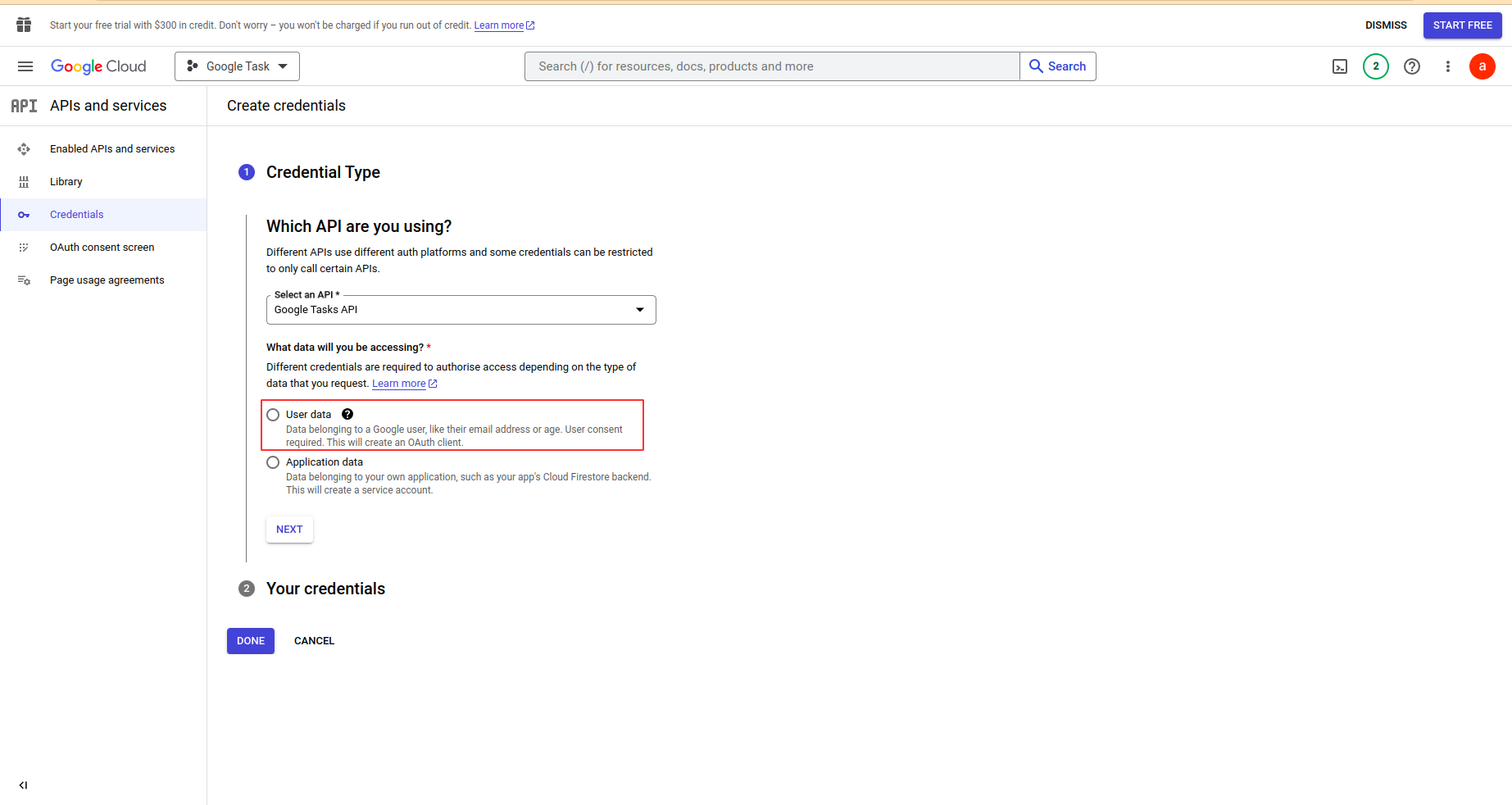Click the Enabled APIs and services icon
The image size is (1512, 805).
[x=24, y=149]
